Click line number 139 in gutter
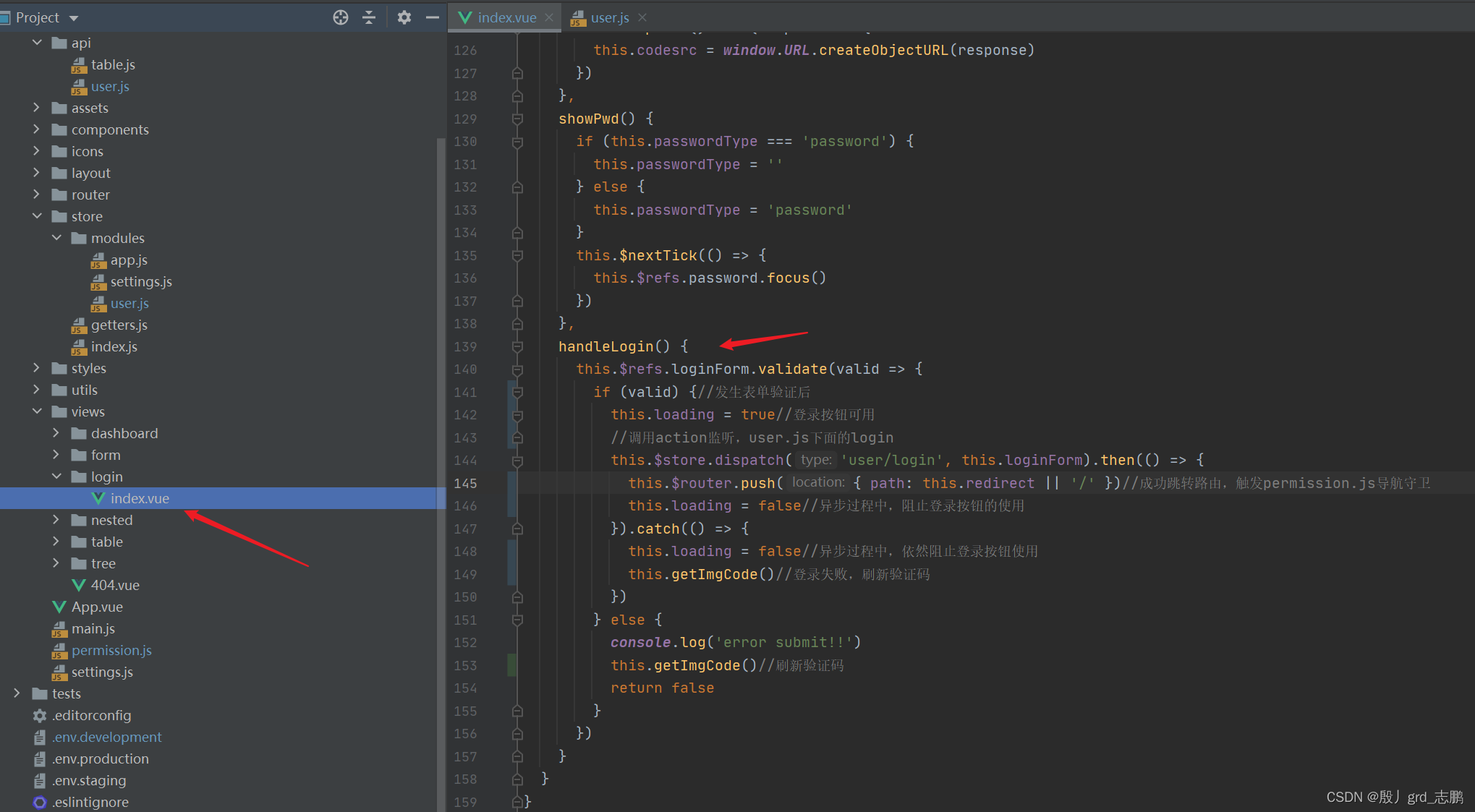Image resolution: width=1475 pixels, height=812 pixels. pyautogui.click(x=465, y=346)
